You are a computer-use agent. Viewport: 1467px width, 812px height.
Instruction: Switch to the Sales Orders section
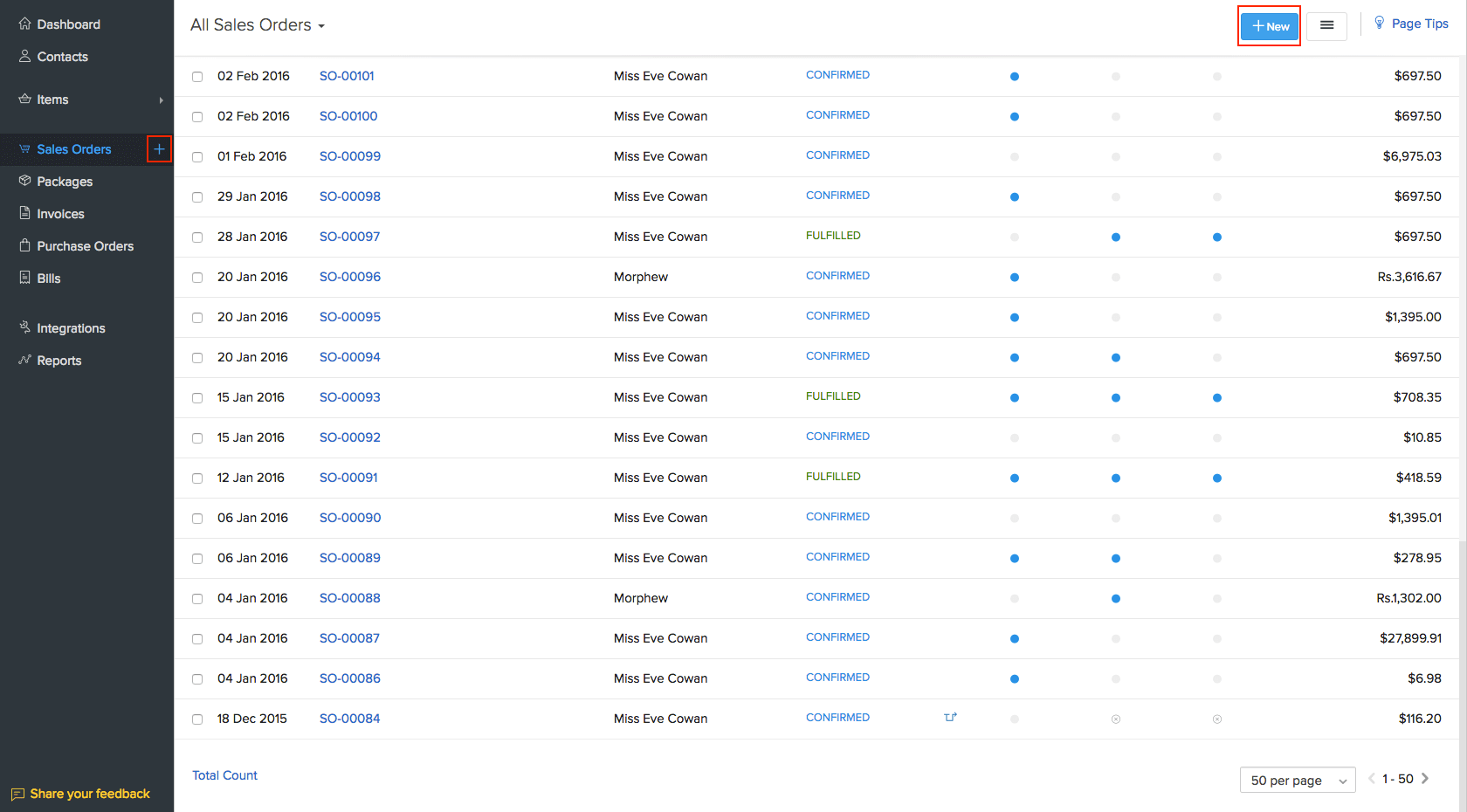point(74,148)
